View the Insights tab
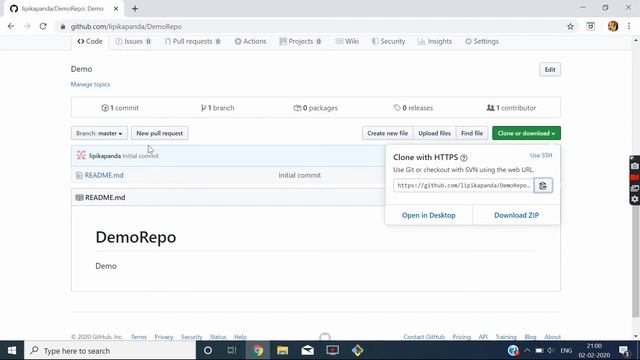The height and width of the screenshot is (360, 640). click(435, 42)
